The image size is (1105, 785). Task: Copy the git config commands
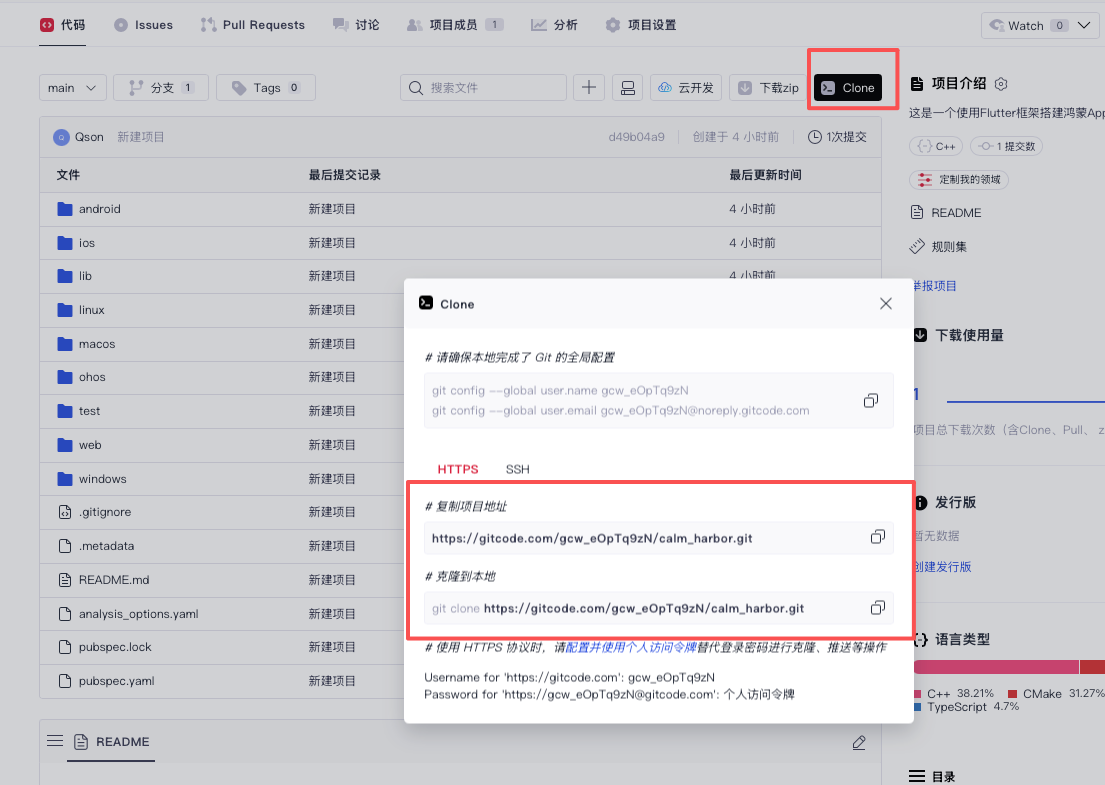coord(870,401)
